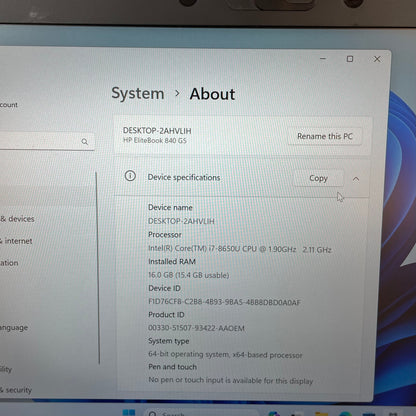The height and width of the screenshot is (416, 416).
Task: Click the Device specifications info icon
Action: pos(130,176)
